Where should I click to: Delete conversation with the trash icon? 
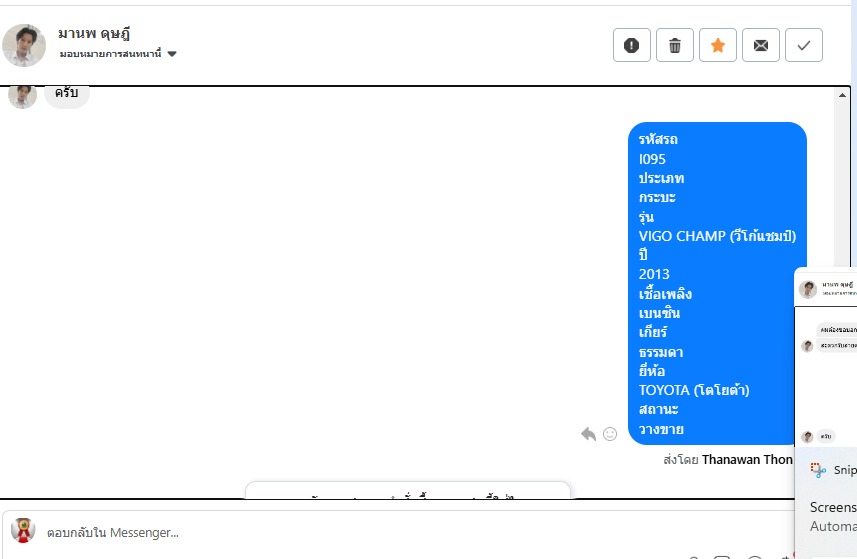tap(675, 45)
